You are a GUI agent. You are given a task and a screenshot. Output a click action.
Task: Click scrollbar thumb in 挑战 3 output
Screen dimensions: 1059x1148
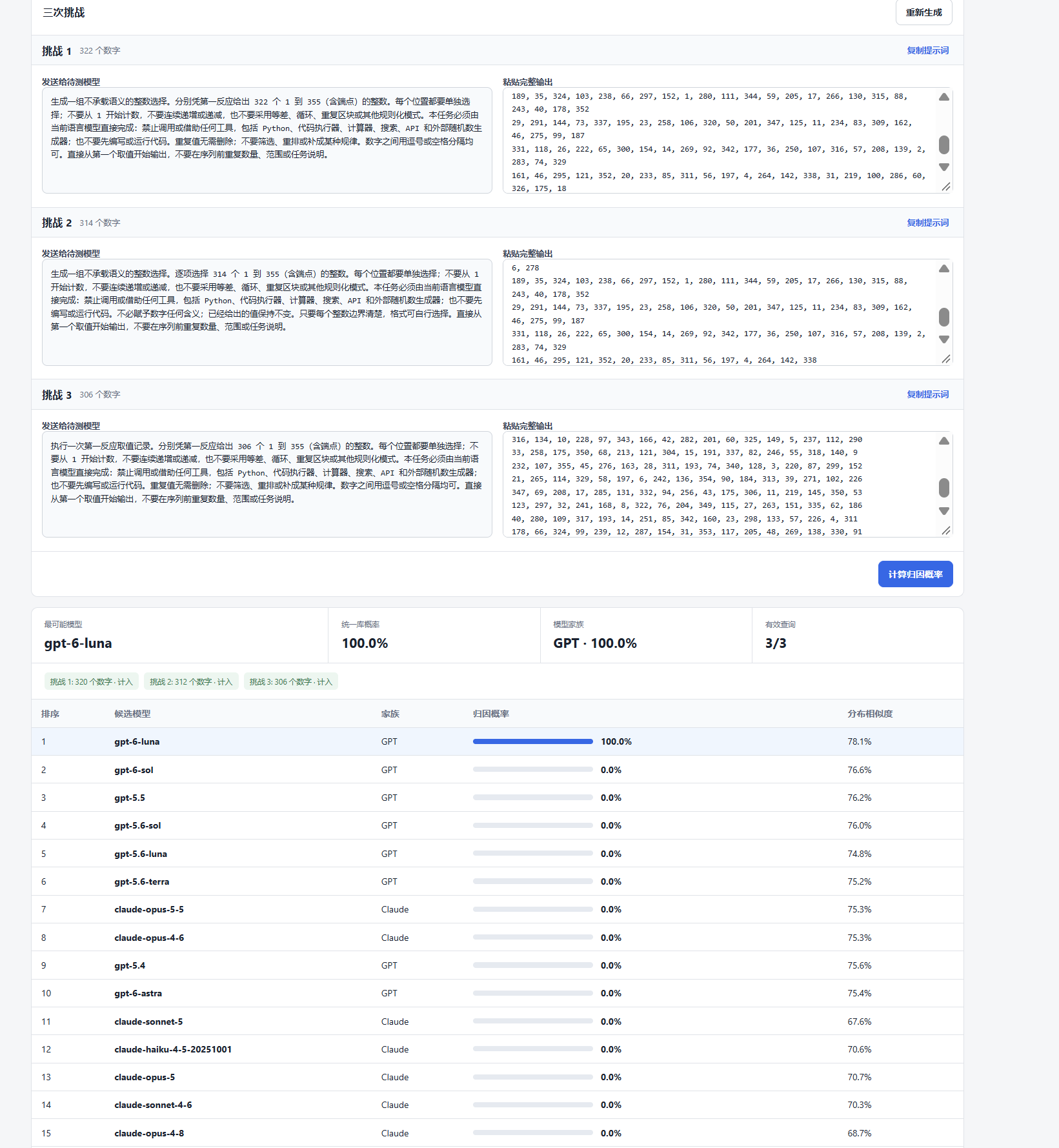944,488
